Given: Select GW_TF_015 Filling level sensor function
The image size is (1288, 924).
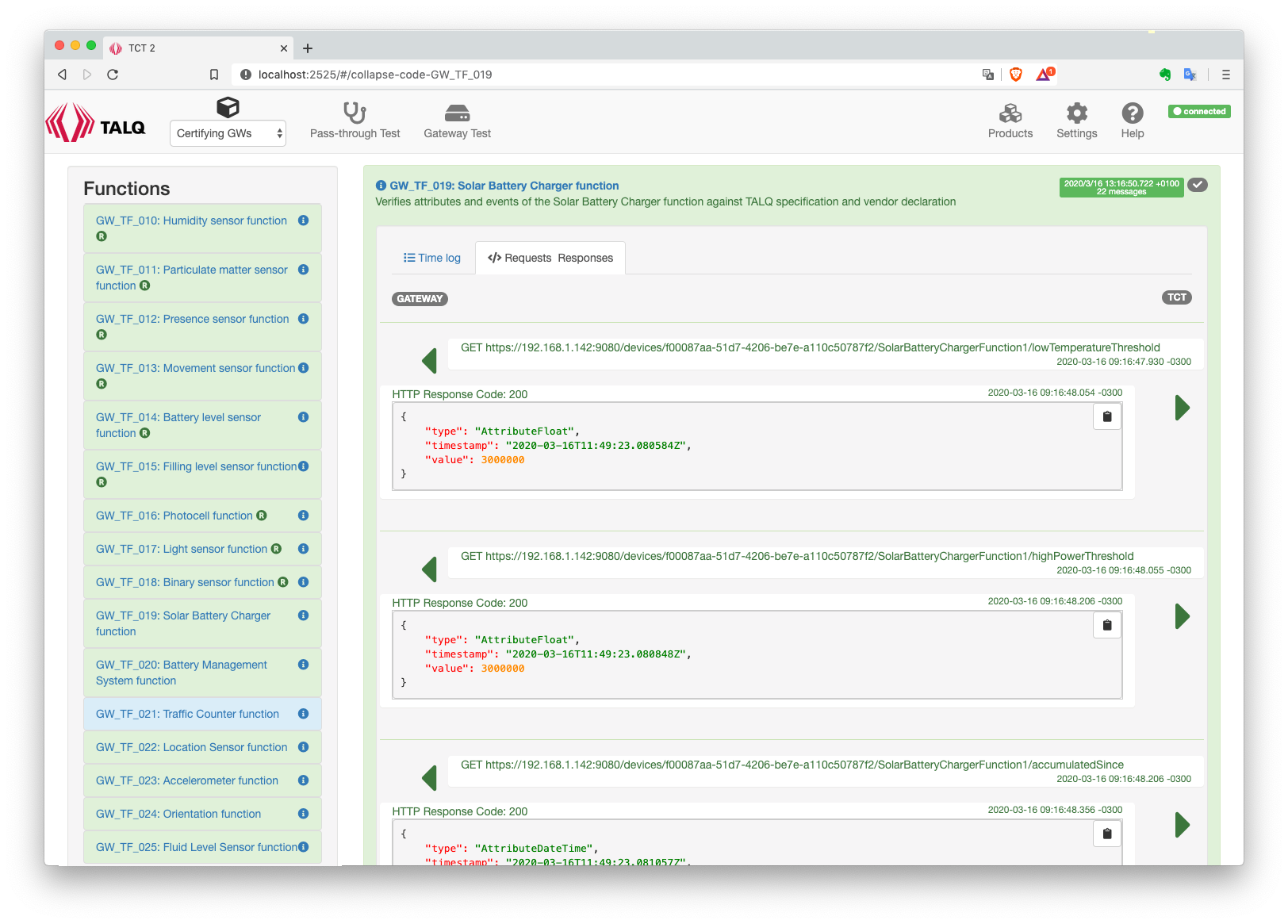Looking at the screenshot, I should 196,466.
